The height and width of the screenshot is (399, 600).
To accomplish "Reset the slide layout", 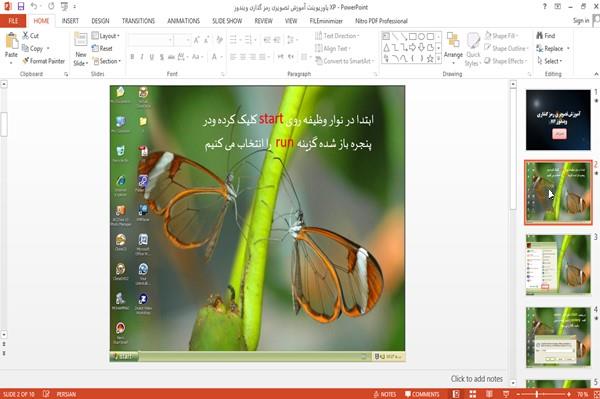I will coord(102,49).
